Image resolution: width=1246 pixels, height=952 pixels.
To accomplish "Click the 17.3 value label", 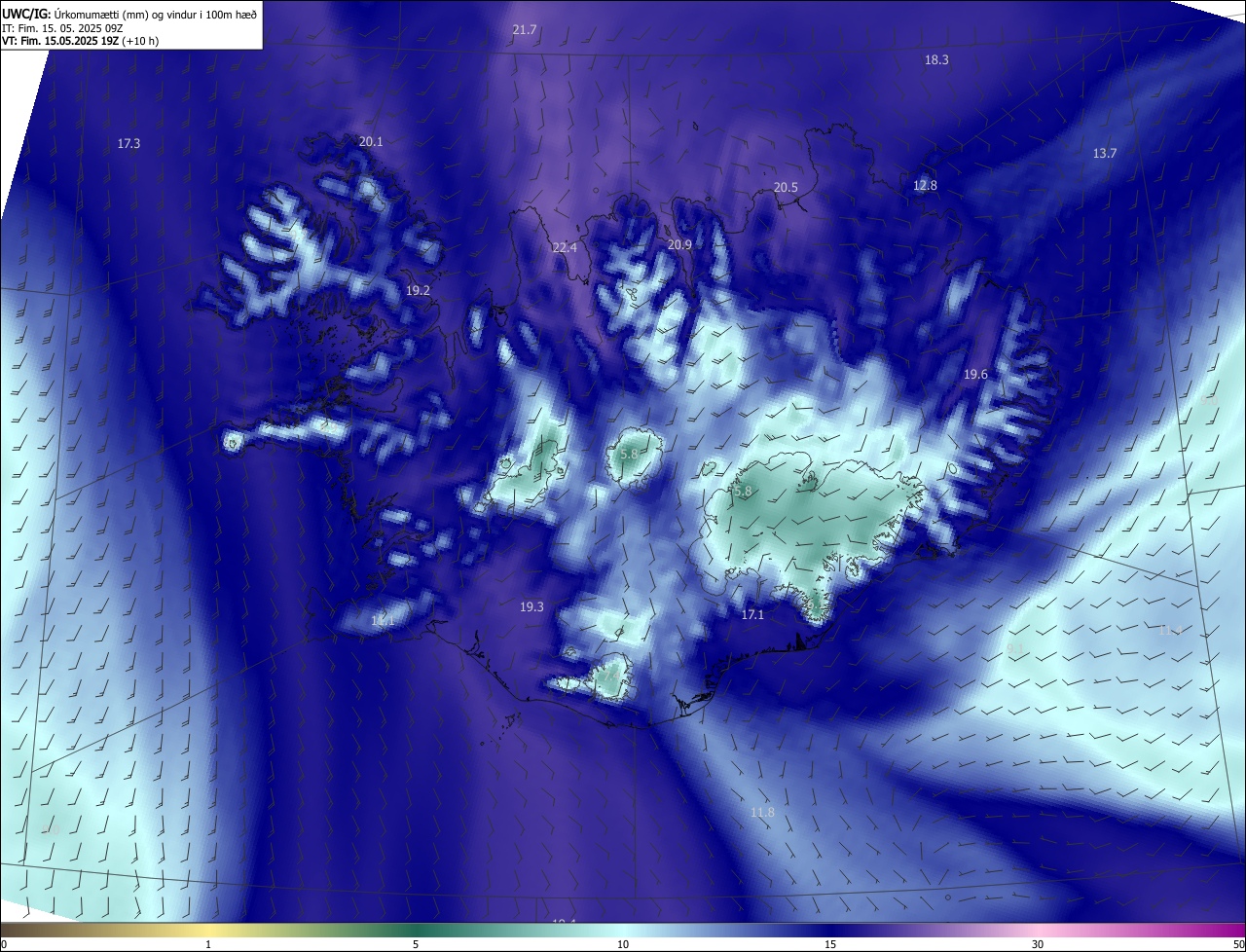I will [128, 143].
